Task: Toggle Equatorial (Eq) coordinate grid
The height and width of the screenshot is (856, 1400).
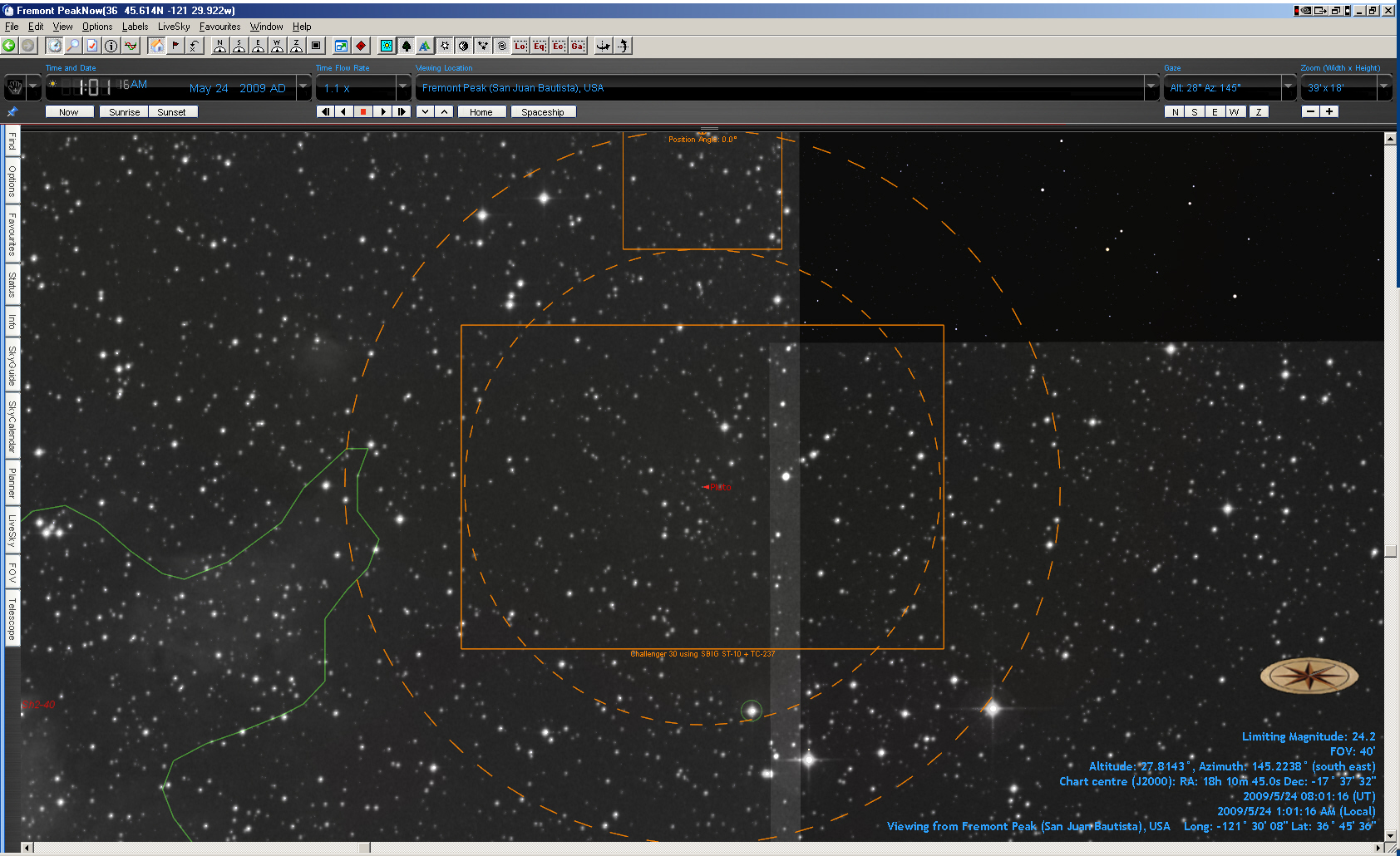Action: coord(540,46)
